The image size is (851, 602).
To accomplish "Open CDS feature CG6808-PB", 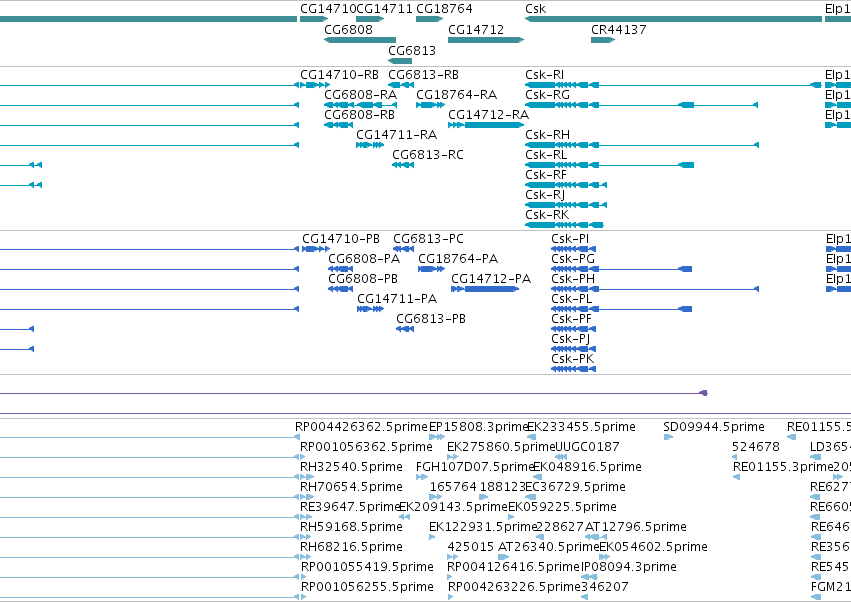I will [363, 279].
